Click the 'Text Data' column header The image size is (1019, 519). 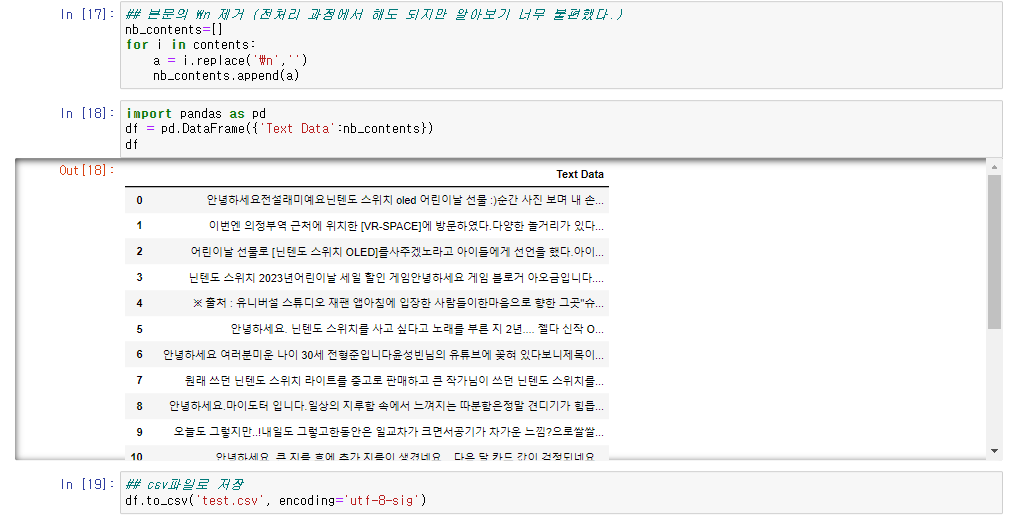tap(580, 174)
